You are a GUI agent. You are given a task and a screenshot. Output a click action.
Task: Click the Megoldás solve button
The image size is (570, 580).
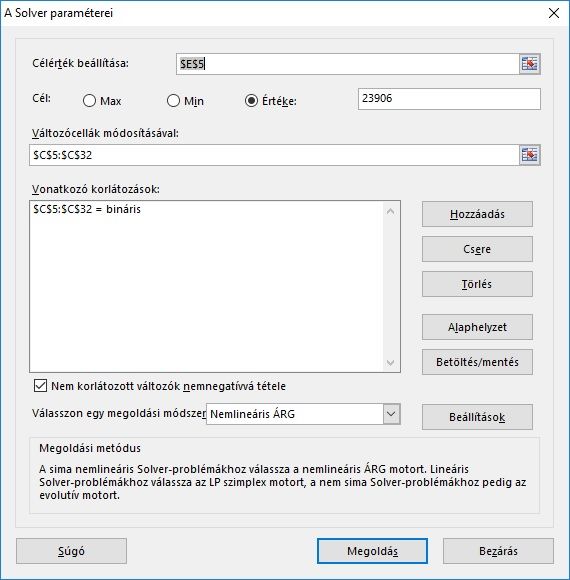click(x=372, y=551)
